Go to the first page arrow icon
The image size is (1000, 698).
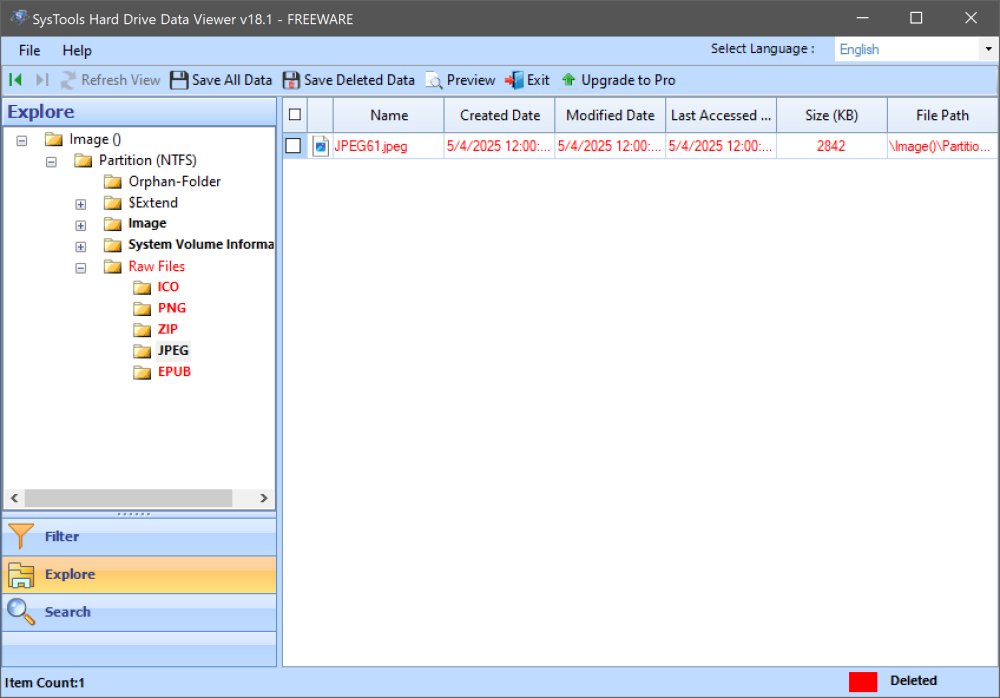click(15, 80)
